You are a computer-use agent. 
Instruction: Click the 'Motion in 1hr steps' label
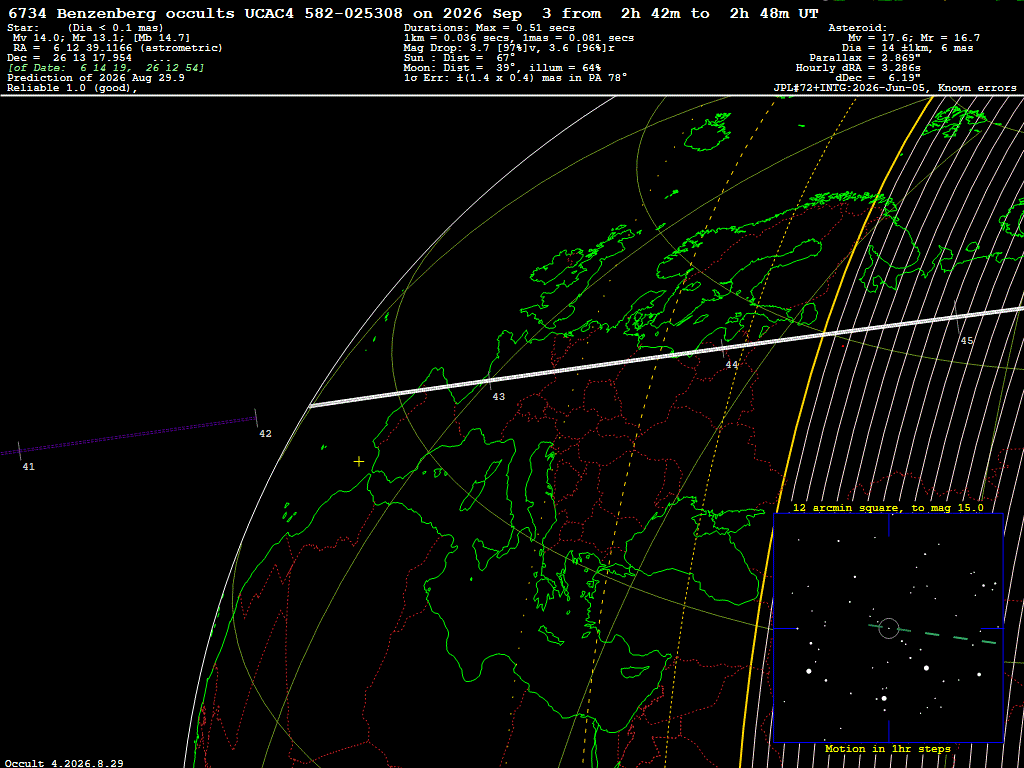tap(888, 748)
